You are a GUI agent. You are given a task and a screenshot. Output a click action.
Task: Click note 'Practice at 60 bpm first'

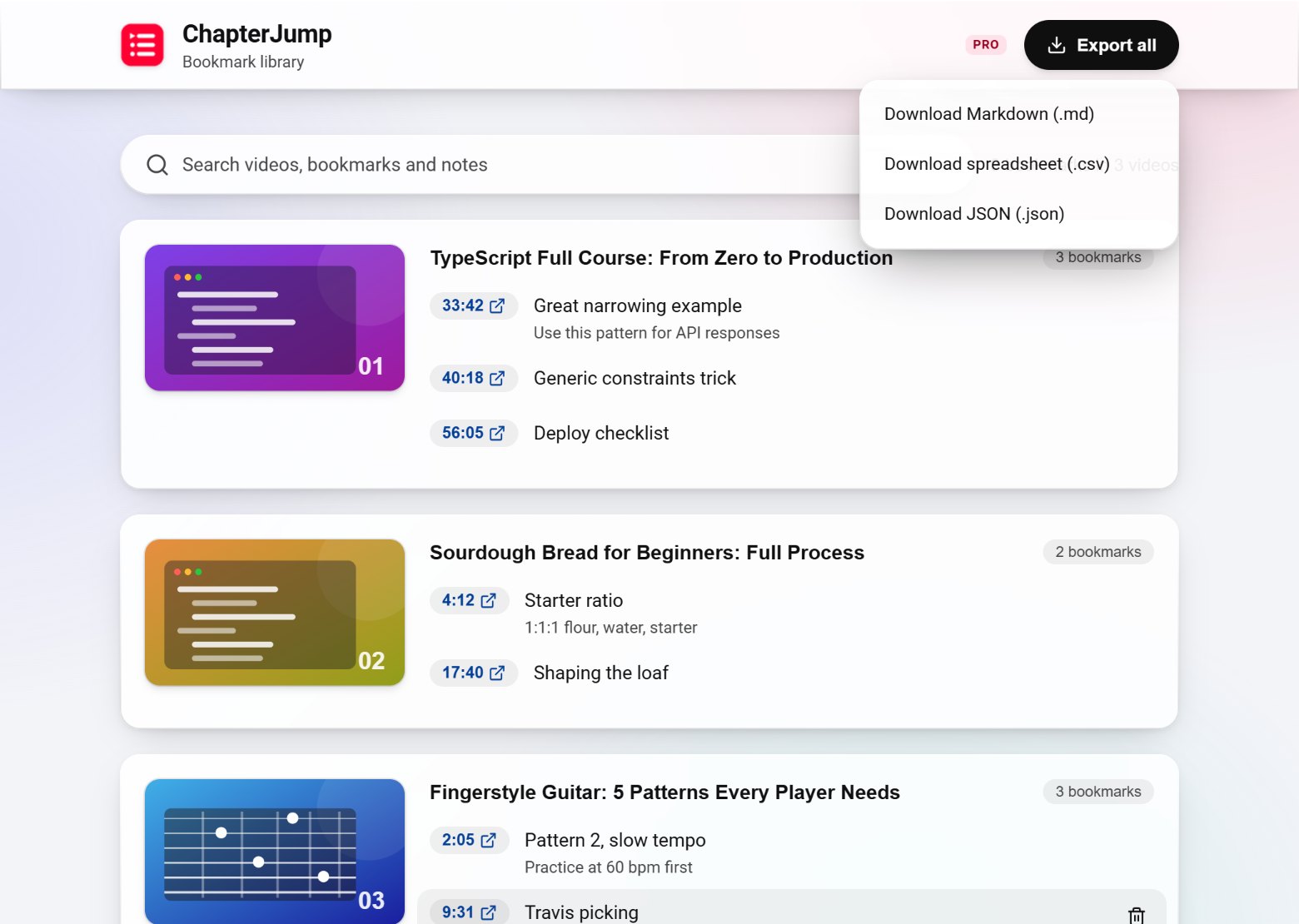coord(609,867)
